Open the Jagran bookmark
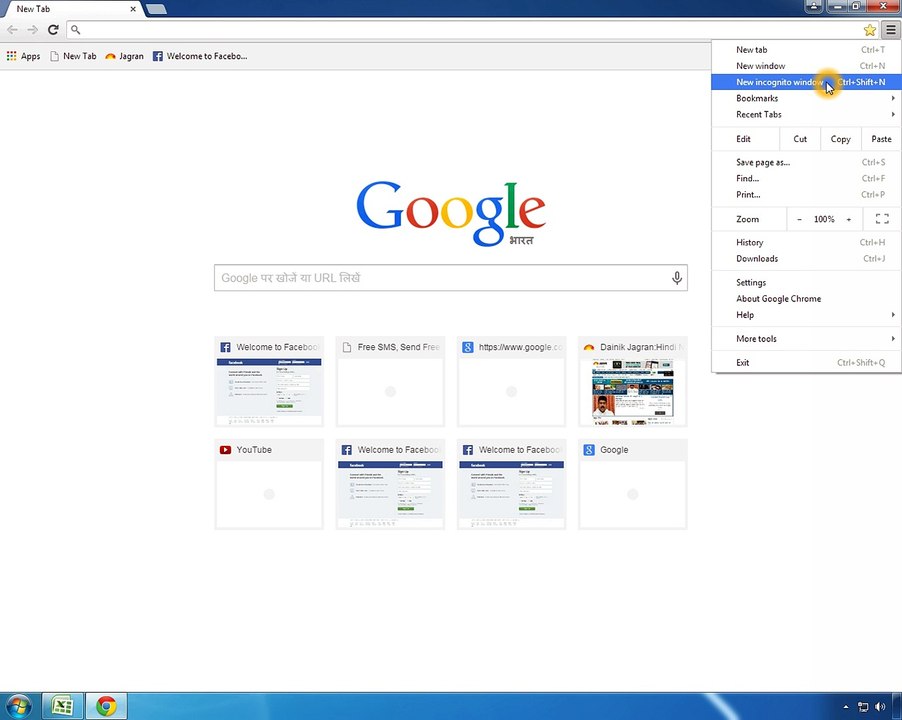Viewport: 902px width, 720px height. [x=124, y=56]
